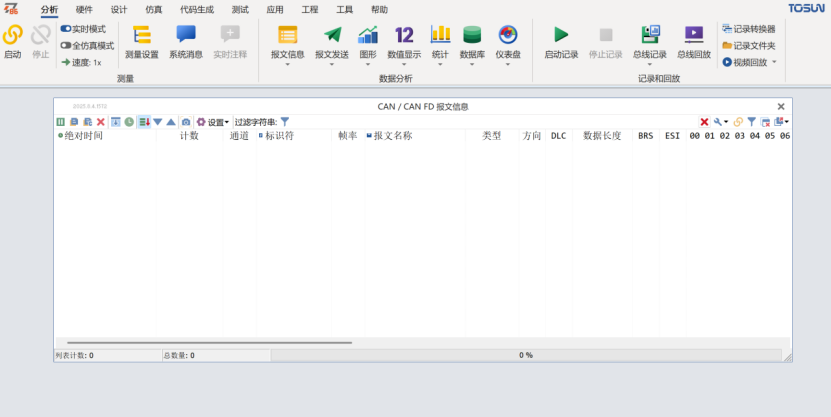Click the stacked windows icon in message toolbar
Screen dimensions: 831x417
pyautogui.click(x=779, y=122)
